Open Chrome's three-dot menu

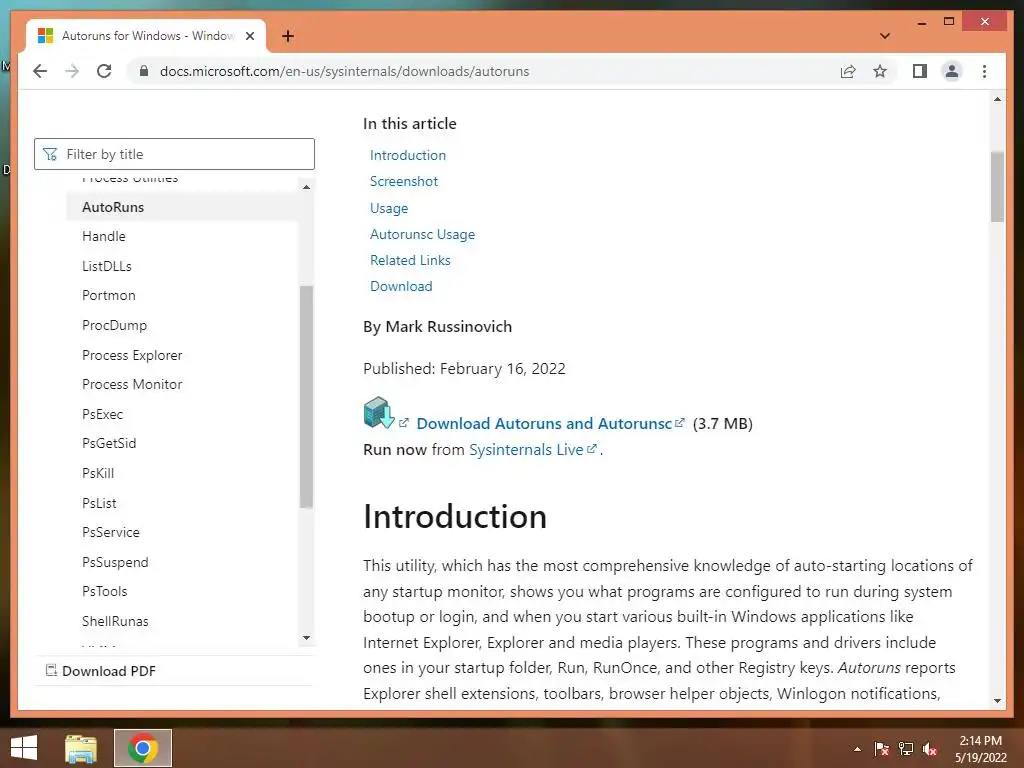[x=984, y=71]
